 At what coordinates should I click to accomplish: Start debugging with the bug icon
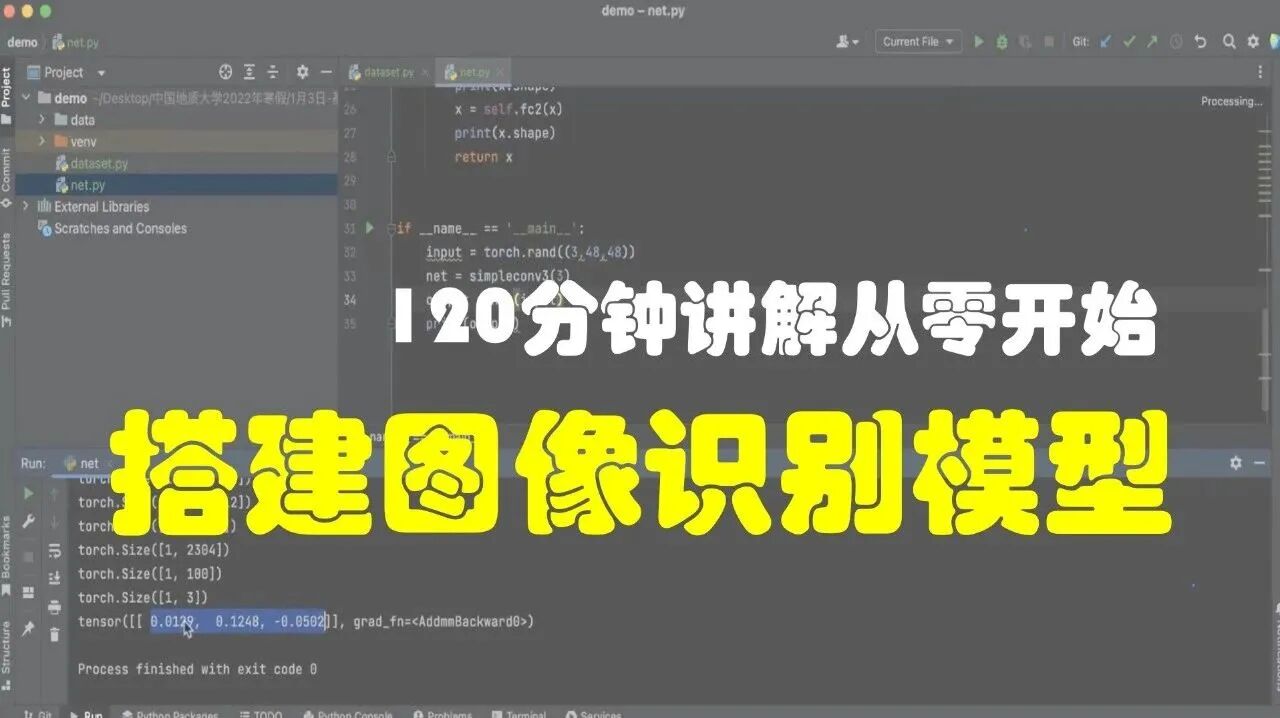coord(1002,42)
